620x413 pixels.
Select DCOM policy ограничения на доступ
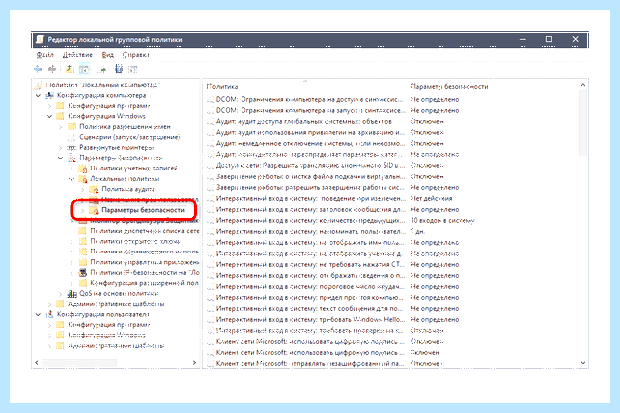tap(309, 99)
